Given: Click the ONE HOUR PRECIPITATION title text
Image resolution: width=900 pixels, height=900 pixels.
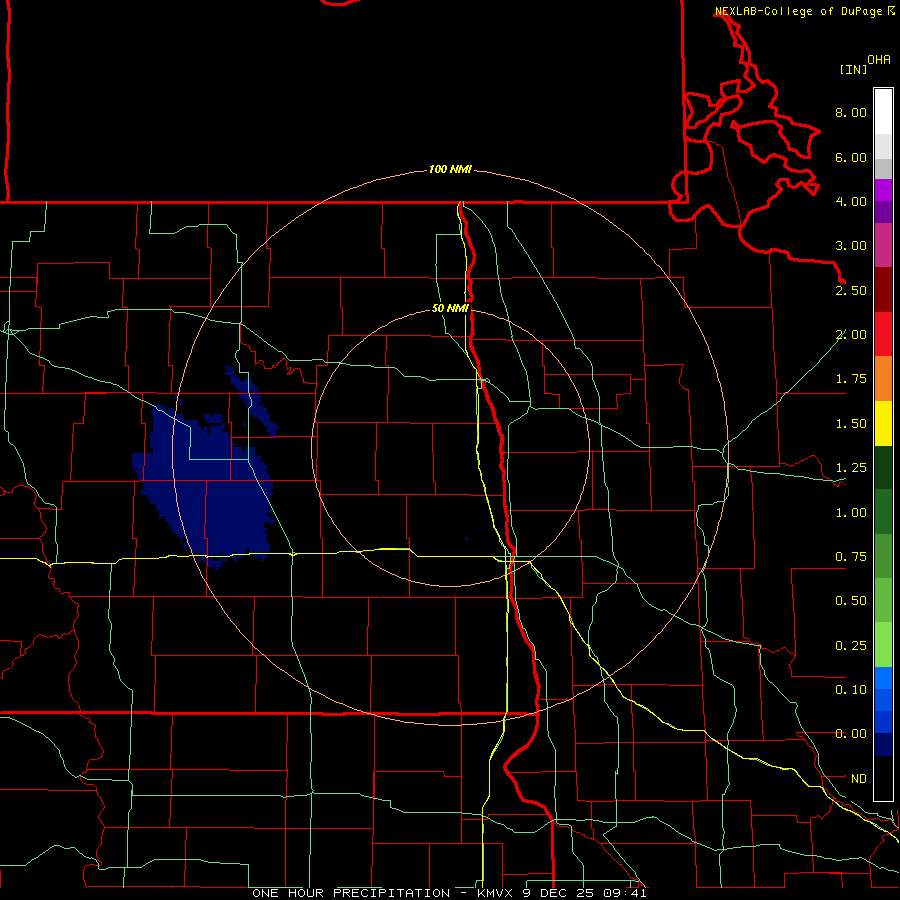Looking at the screenshot, I should click(351, 893).
